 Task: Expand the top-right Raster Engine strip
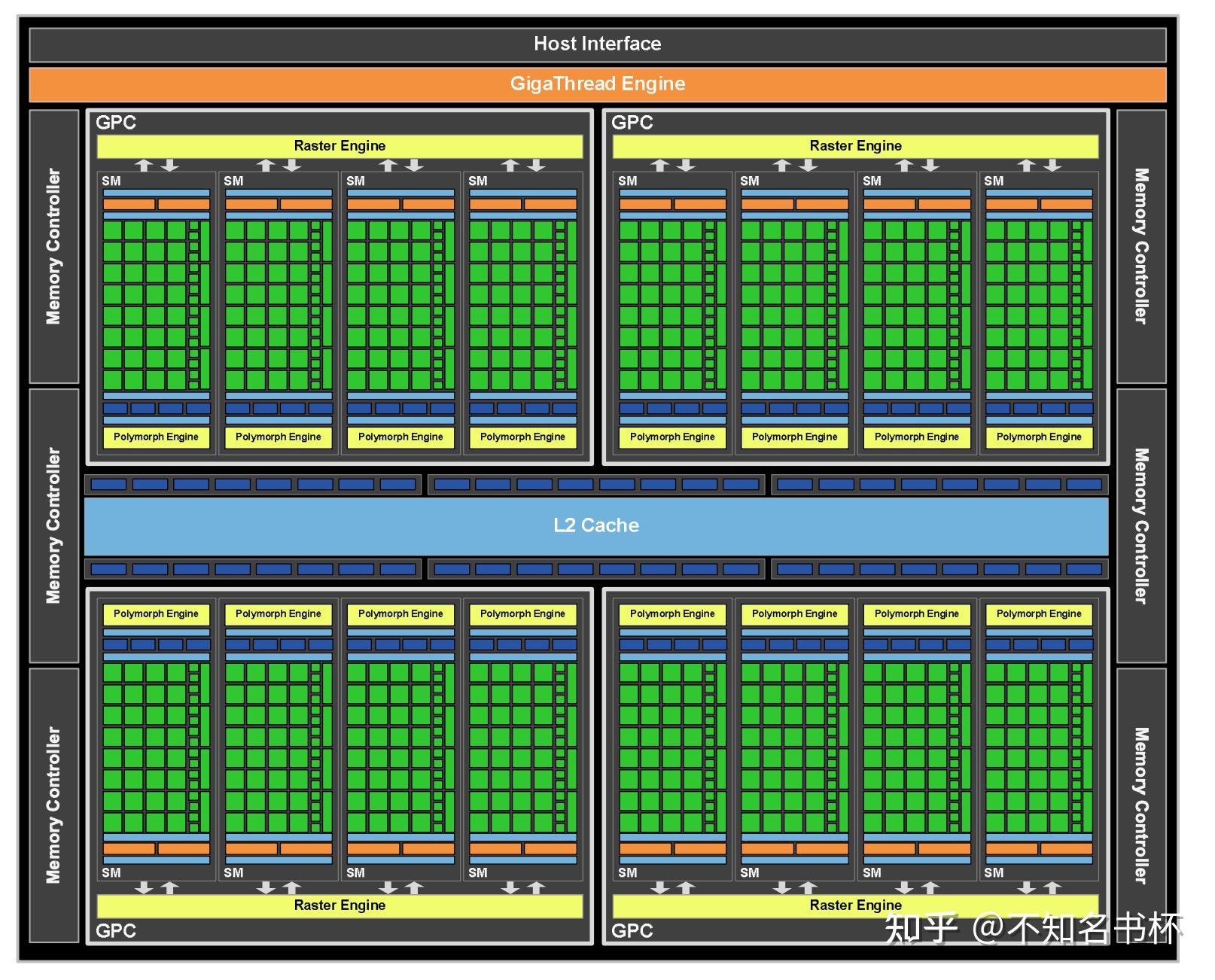coord(854,145)
